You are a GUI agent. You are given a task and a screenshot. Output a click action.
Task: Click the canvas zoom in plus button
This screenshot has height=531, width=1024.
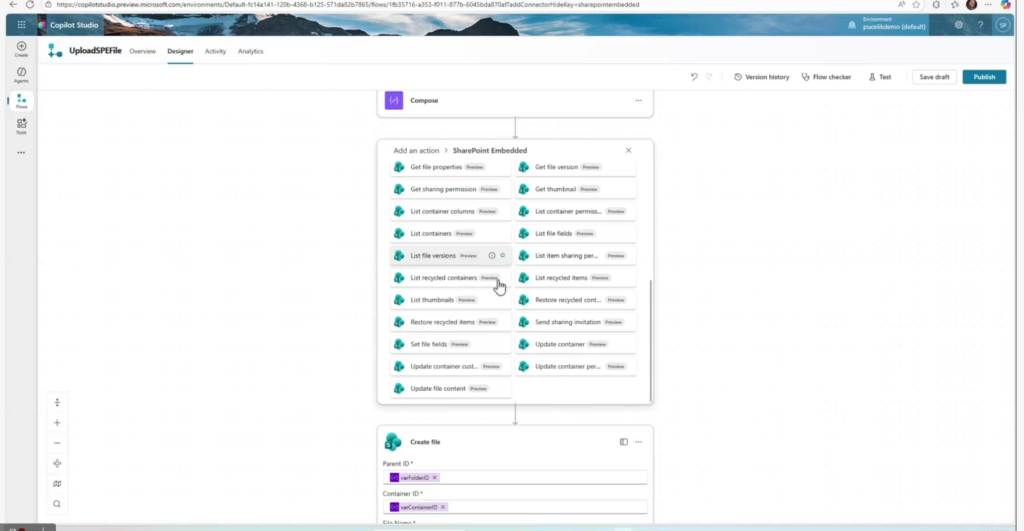(57, 423)
